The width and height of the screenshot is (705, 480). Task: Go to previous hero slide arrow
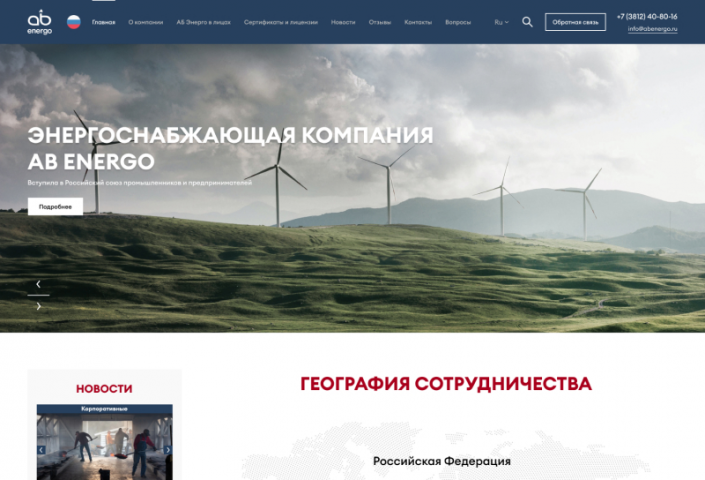(x=38, y=284)
